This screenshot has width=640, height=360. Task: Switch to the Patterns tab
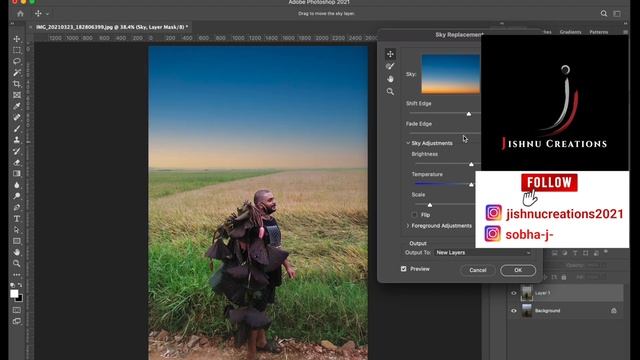(599, 32)
